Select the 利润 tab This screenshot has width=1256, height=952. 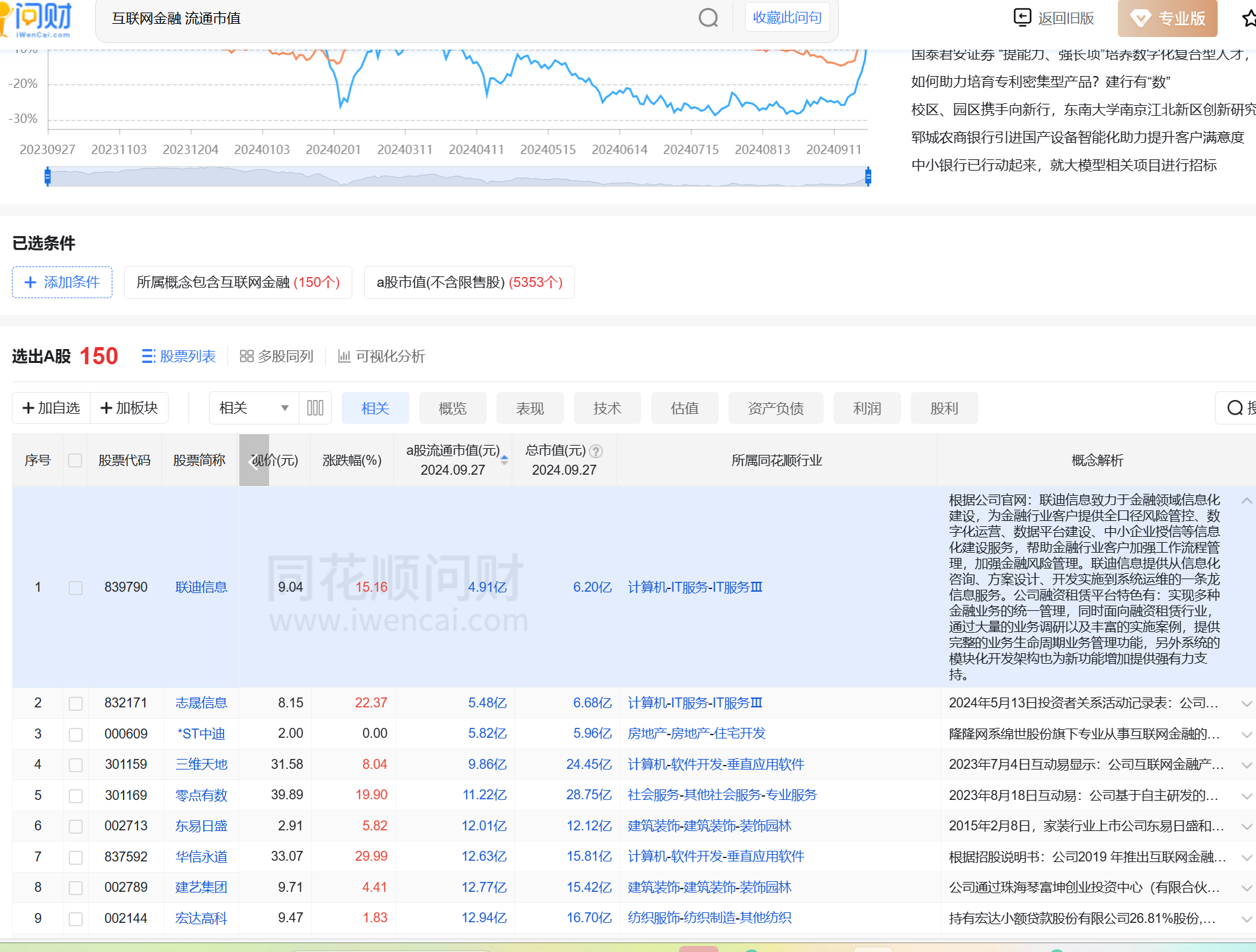[867, 408]
